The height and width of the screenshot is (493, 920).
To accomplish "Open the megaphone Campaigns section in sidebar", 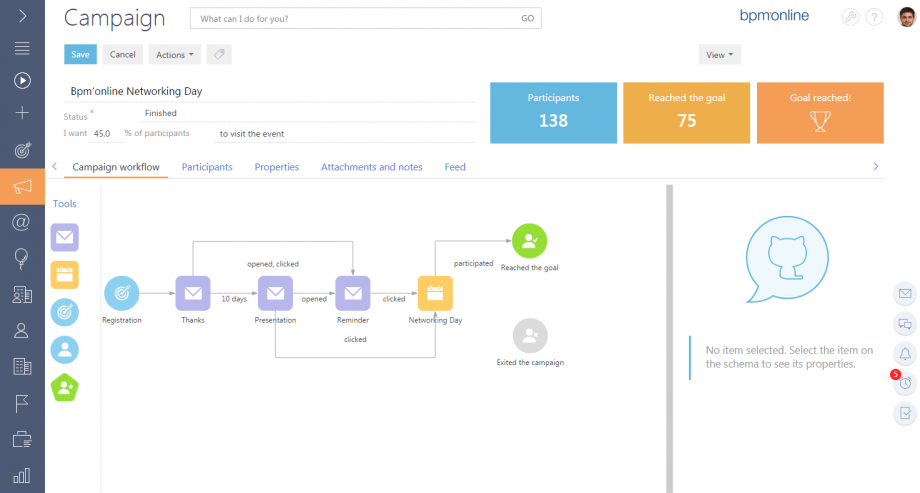I will 22,187.
